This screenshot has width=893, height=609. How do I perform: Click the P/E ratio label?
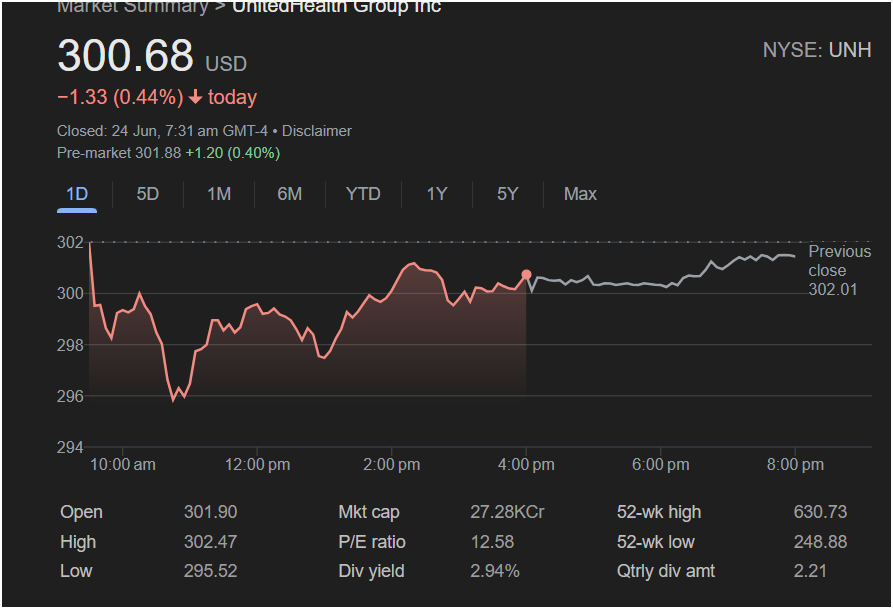(372, 542)
